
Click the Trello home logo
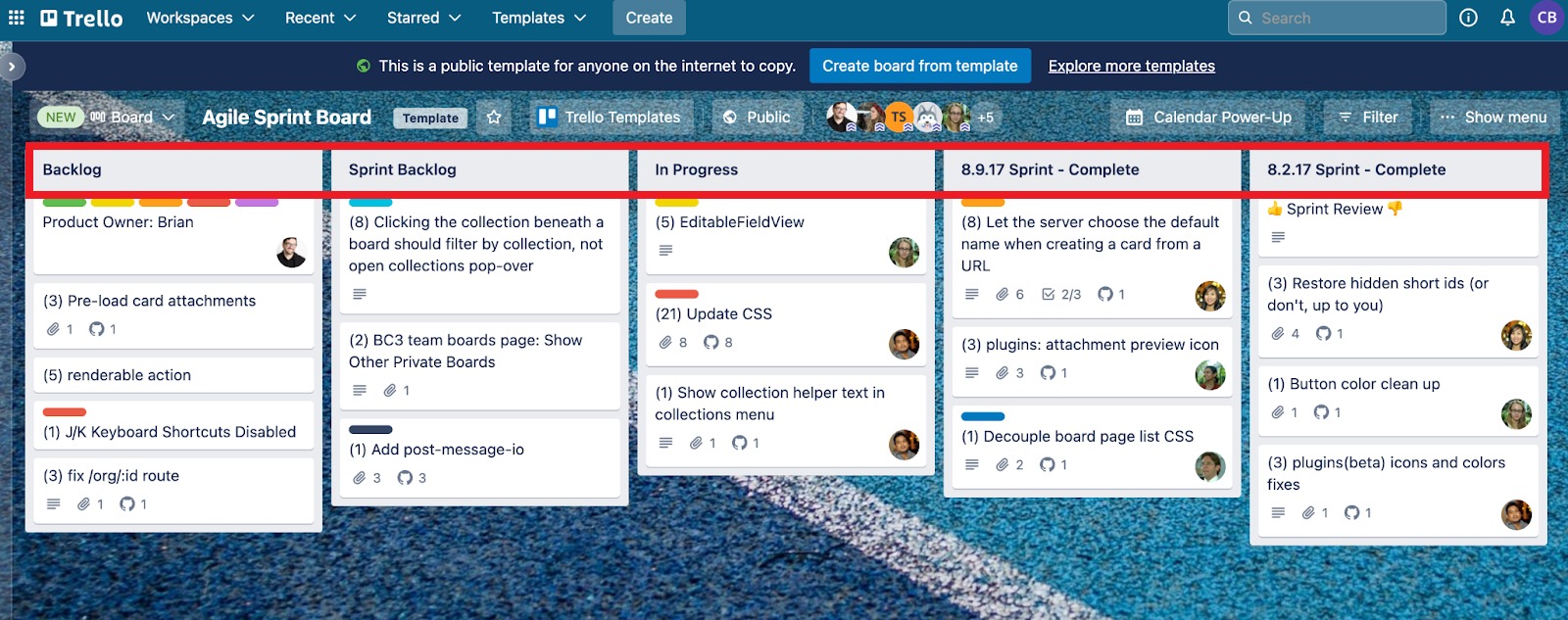81,18
